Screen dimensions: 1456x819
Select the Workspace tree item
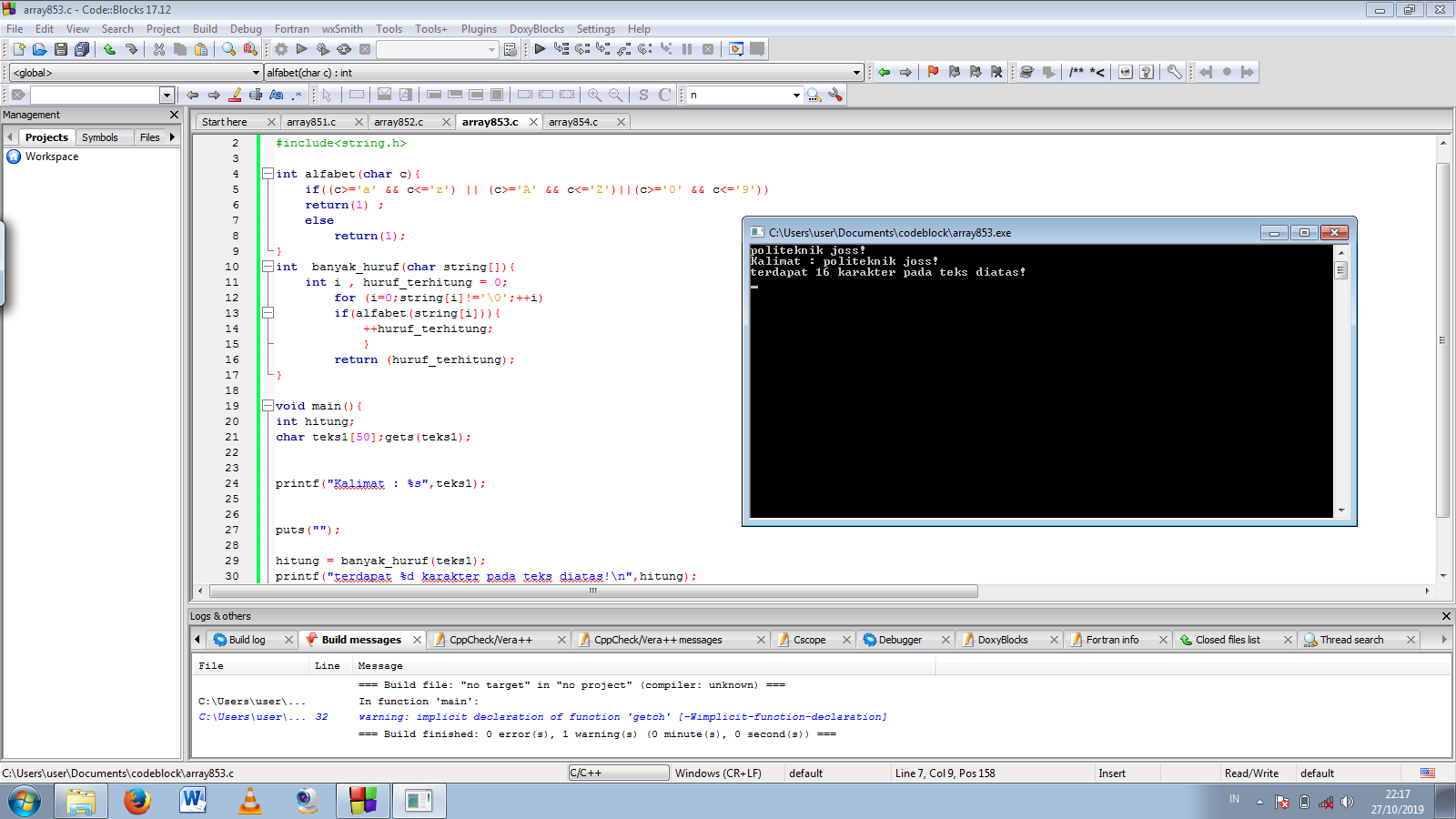coord(52,157)
